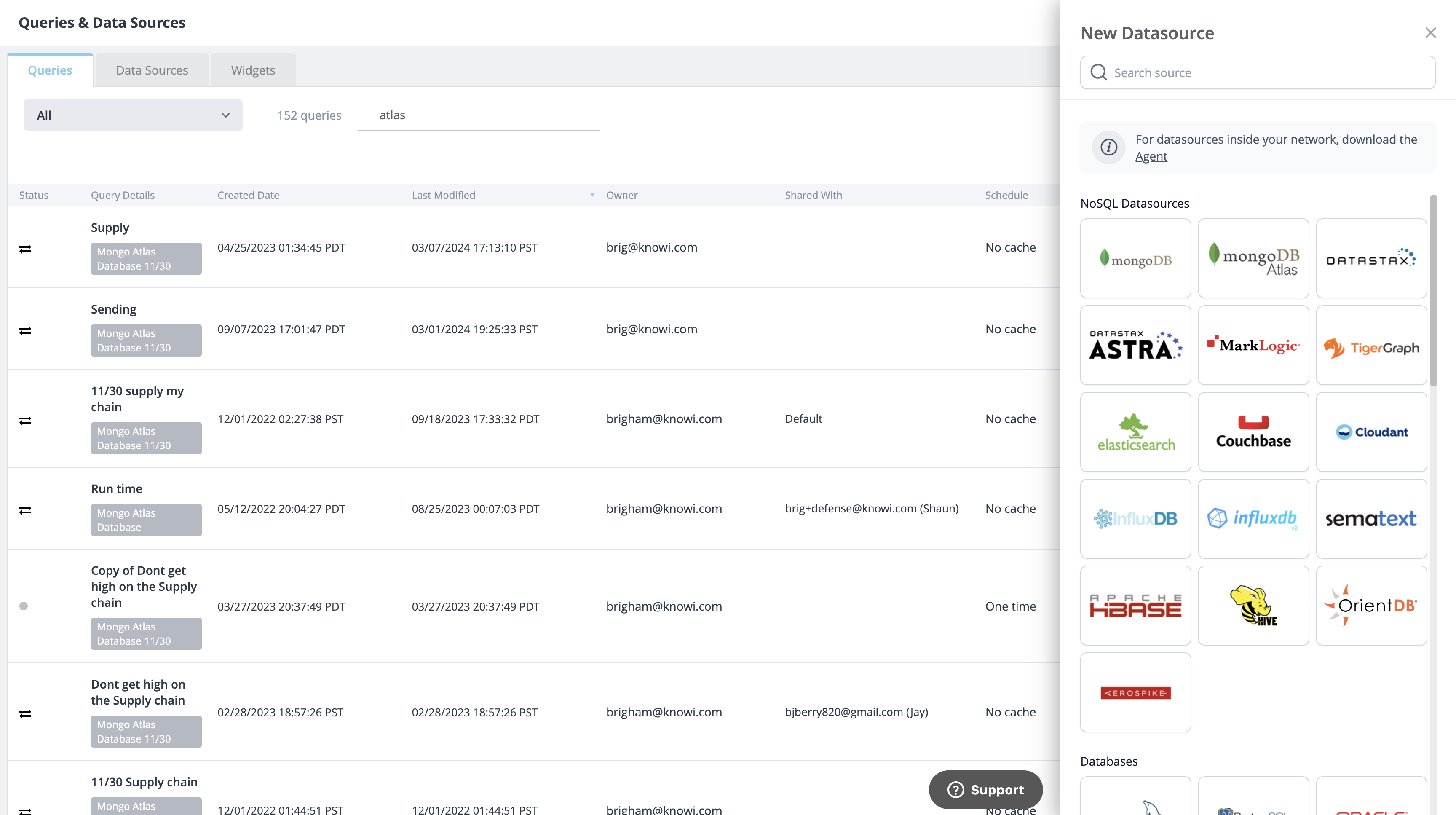Select the InfluxDB datasource tile
The width and height of the screenshot is (1456, 815).
click(x=1135, y=519)
